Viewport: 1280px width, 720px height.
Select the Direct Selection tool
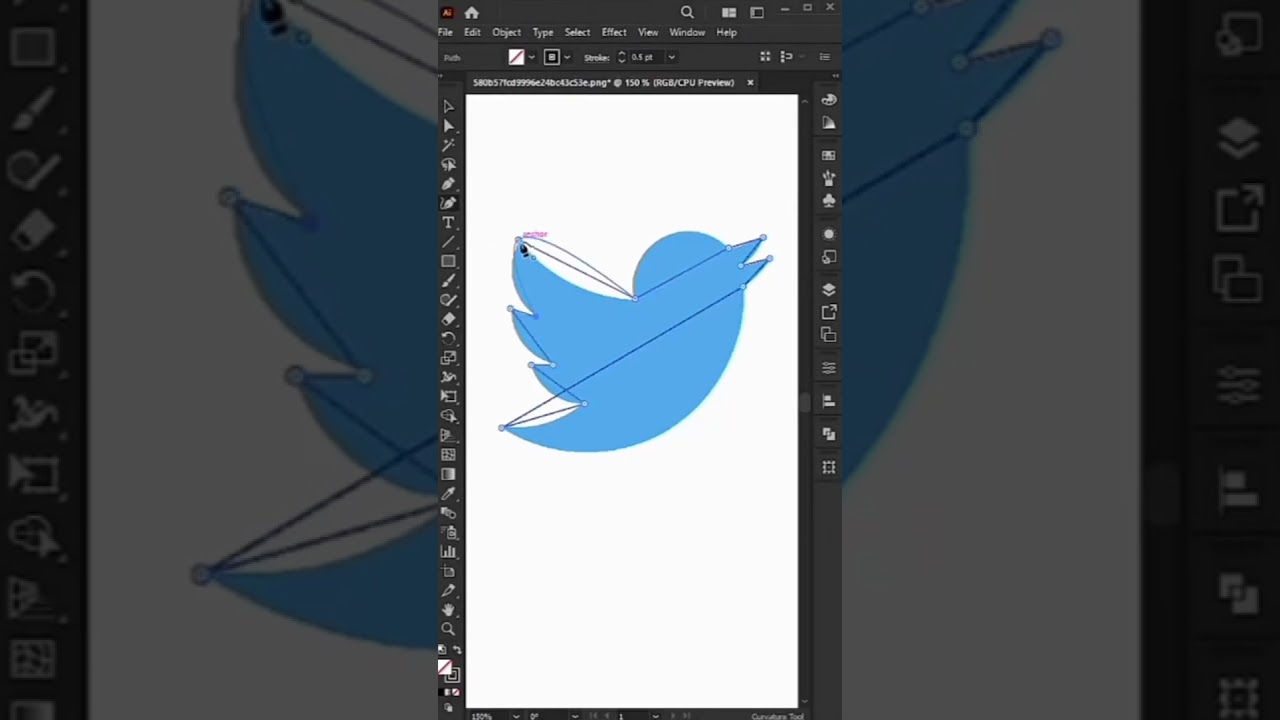point(448,125)
